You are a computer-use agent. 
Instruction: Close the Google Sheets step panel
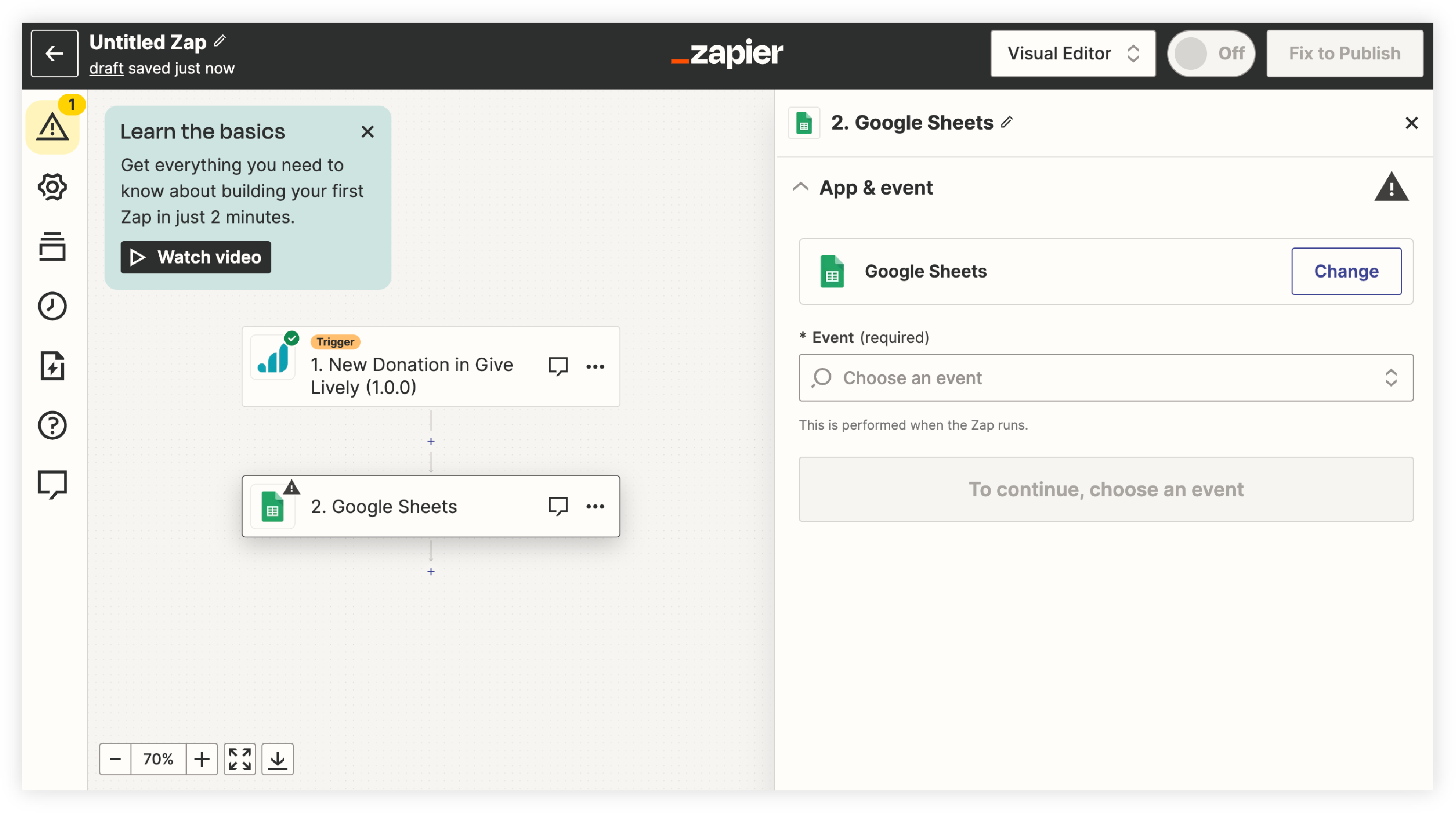1411,123
